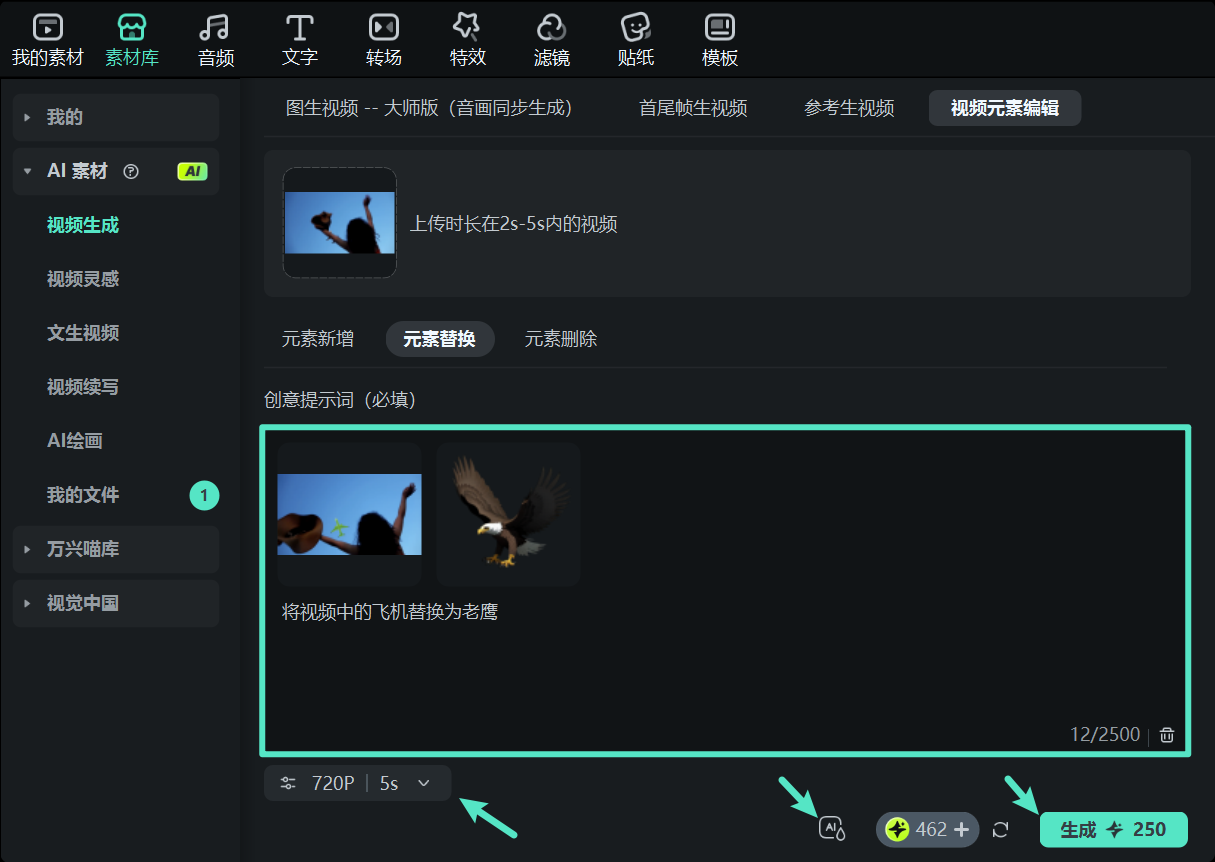
Task: Open the 滤镜 (Filters) panel icon
Action: tap(551, 28)
